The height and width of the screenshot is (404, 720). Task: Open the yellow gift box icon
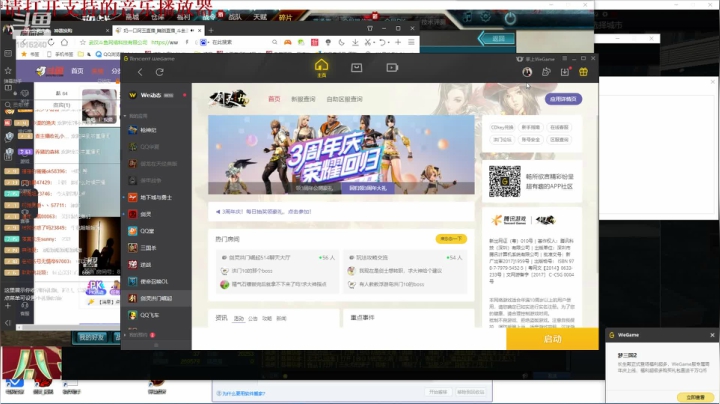[583, 72]
